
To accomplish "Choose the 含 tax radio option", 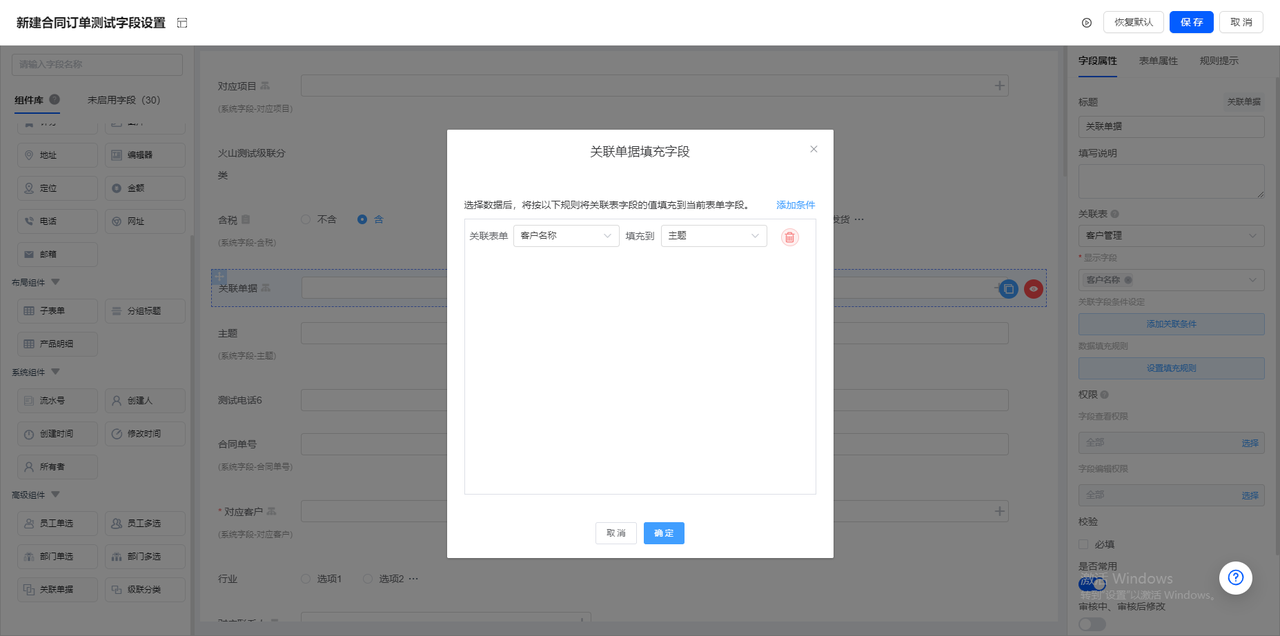I will pos(362,219).
